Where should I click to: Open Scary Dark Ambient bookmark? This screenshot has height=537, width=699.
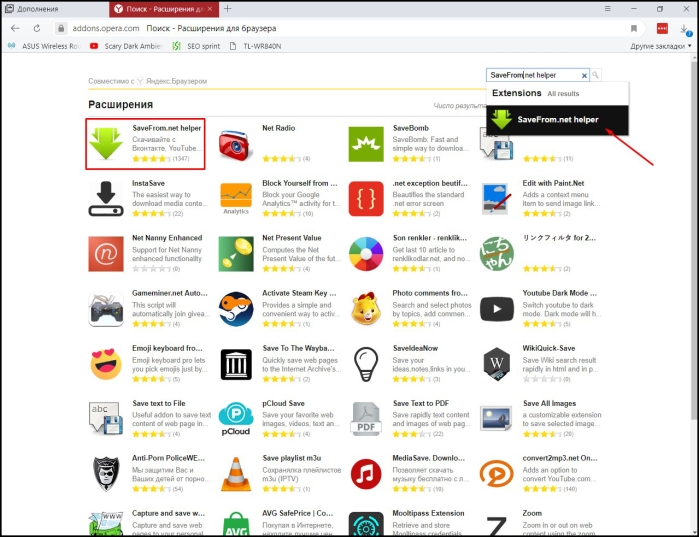pos(126,46)
